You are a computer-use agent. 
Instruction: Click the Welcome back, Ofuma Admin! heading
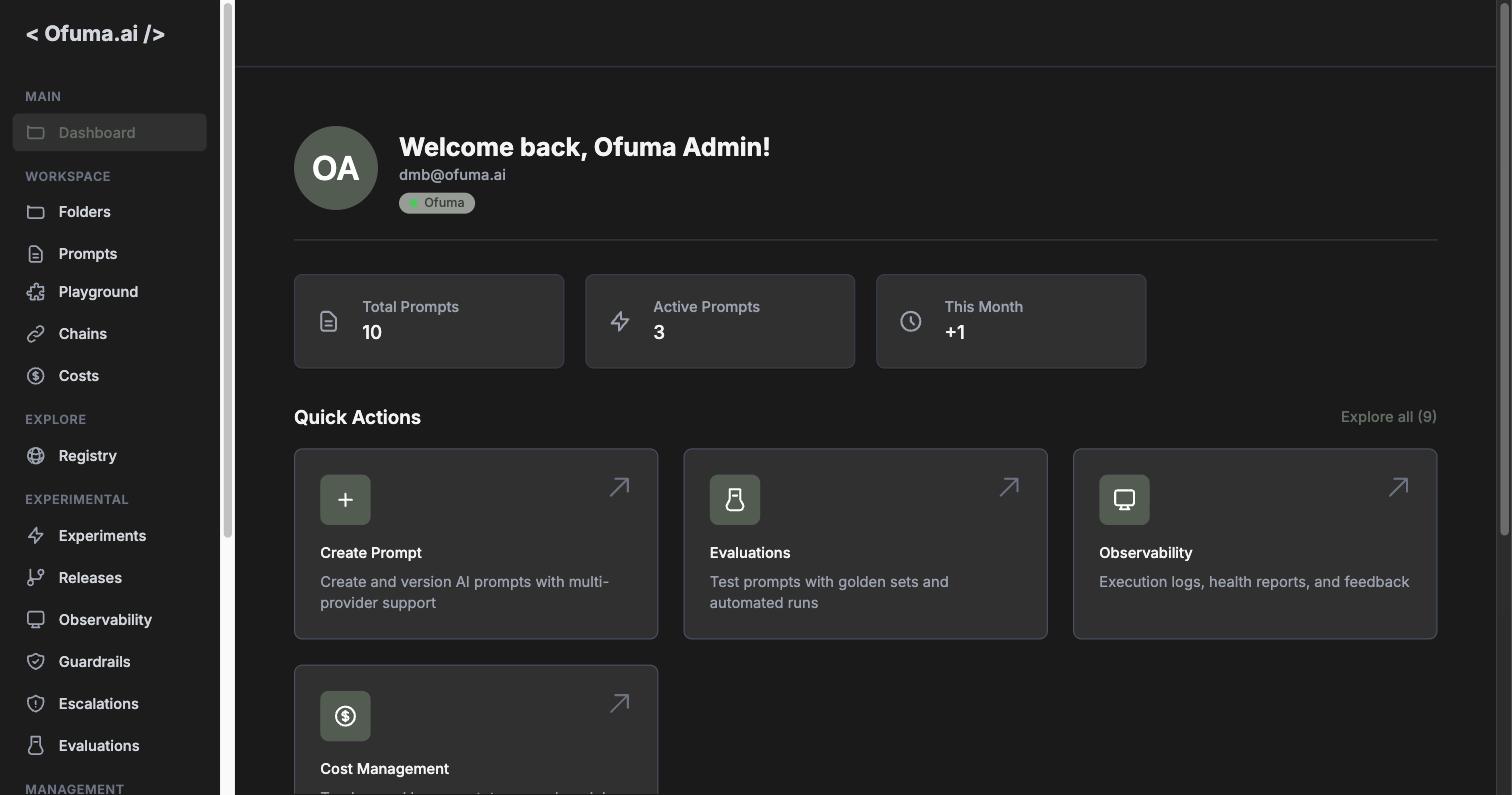(x=585, y=147)
